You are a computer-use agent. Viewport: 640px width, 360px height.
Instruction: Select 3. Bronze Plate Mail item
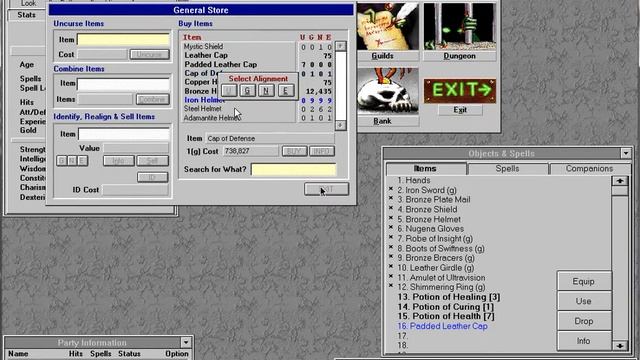(x=433, y=200)
